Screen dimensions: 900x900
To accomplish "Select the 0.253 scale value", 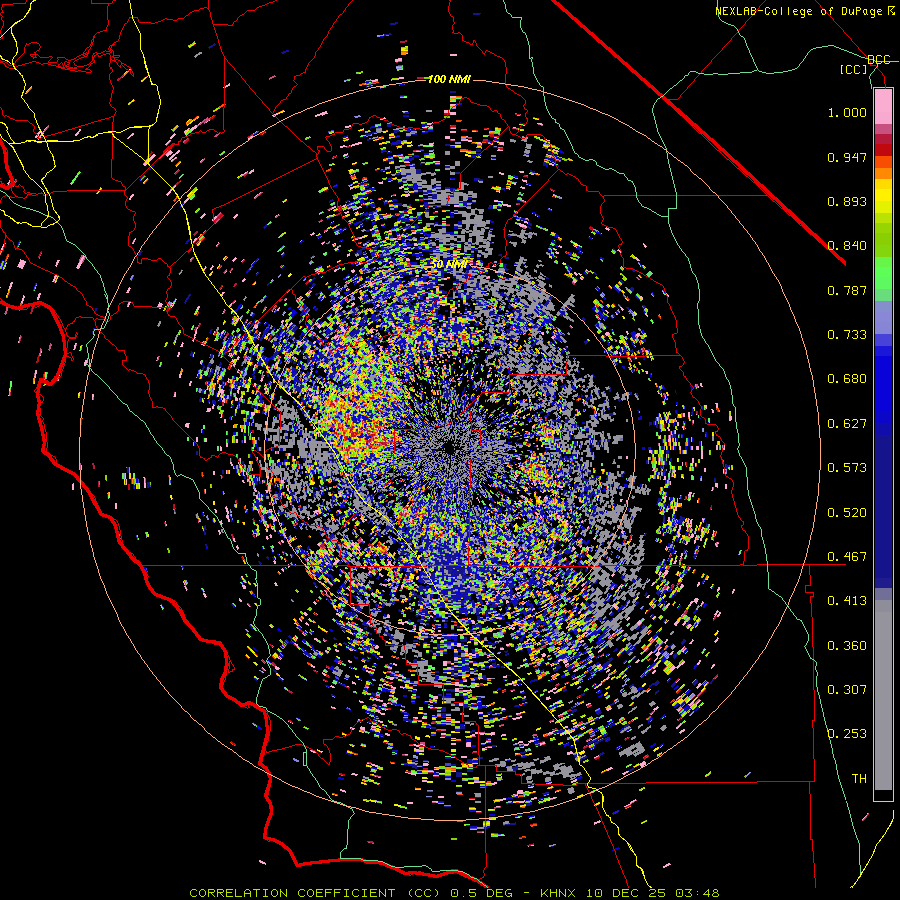I will click(x=847, y=734).
